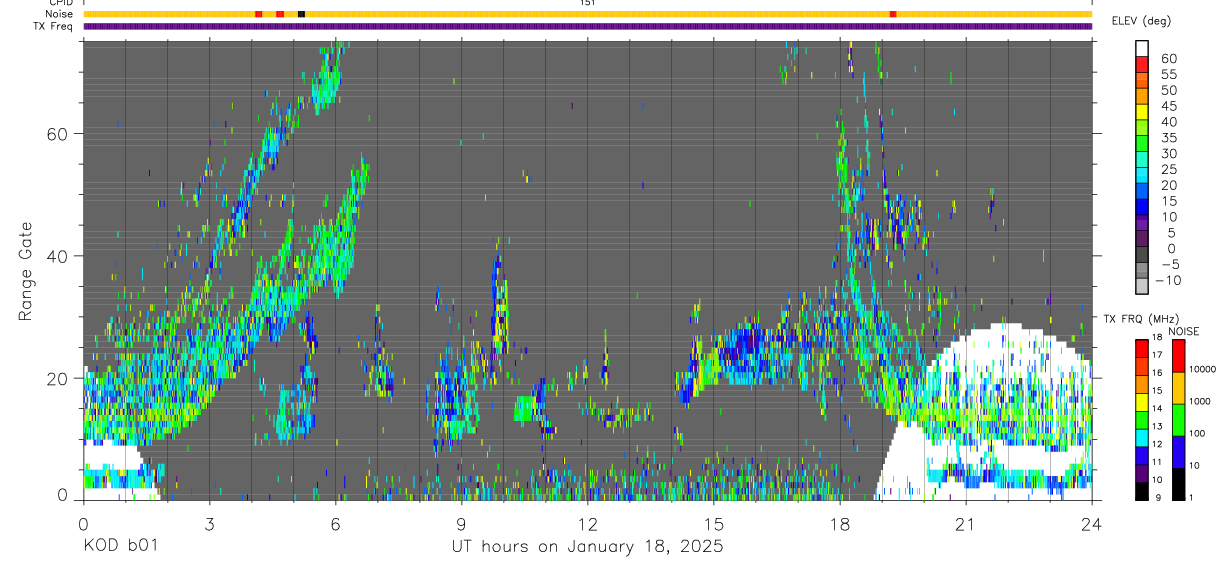Click the Noise row label at top left
Viewport: 1228px width, 567px height.
coord(60,14)
